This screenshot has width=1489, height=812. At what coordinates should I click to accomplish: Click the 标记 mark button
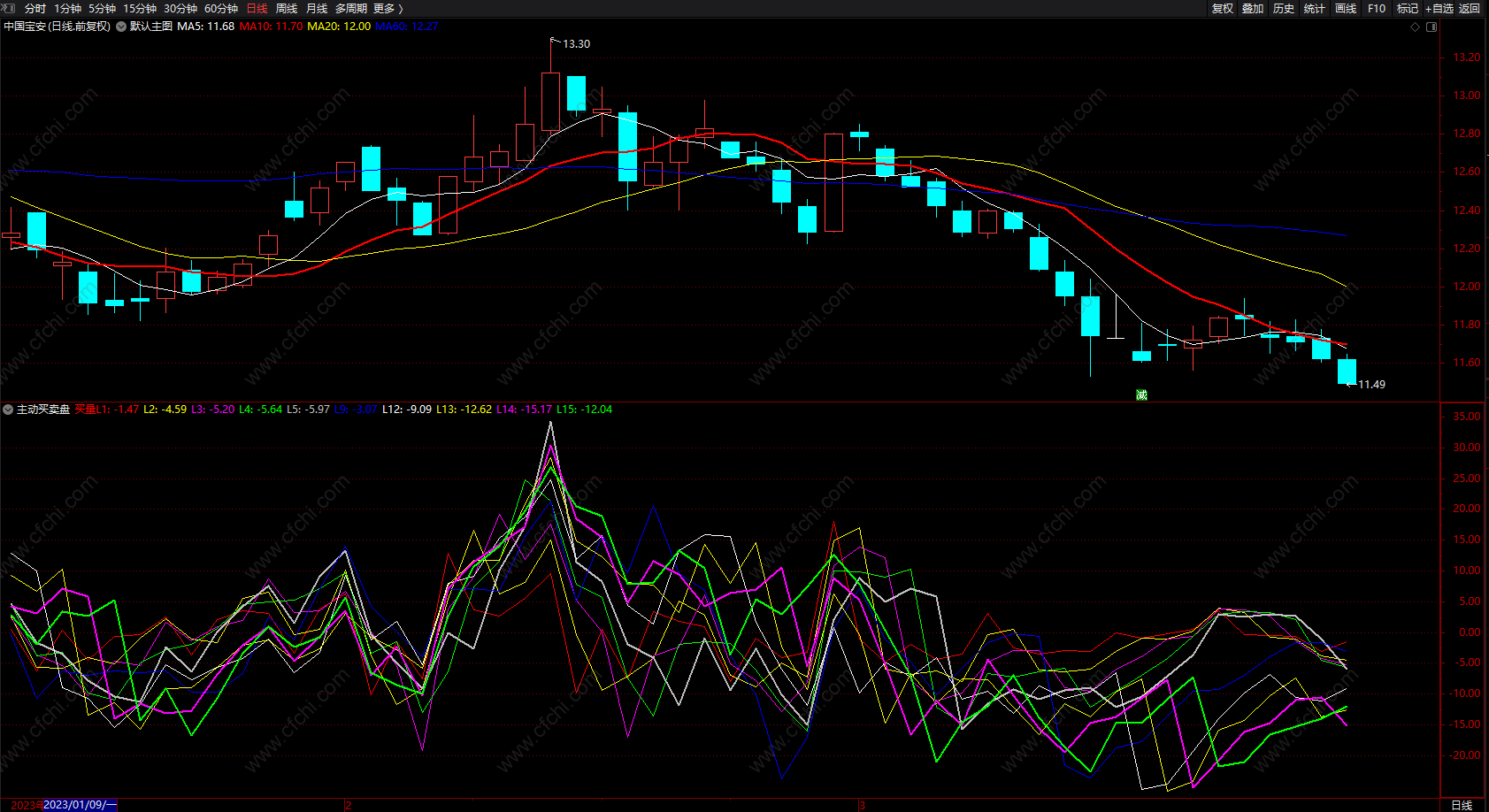tap(1407, 8)
